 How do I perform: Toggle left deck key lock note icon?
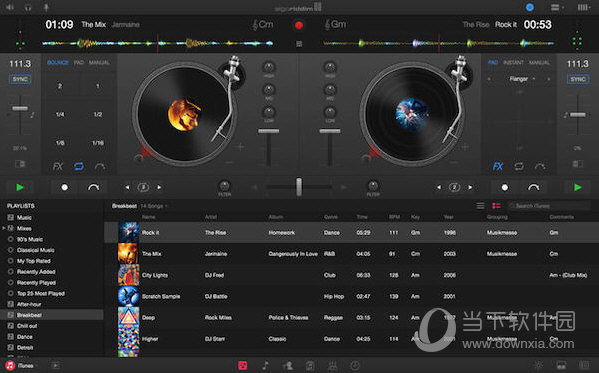tap(32, 115)
